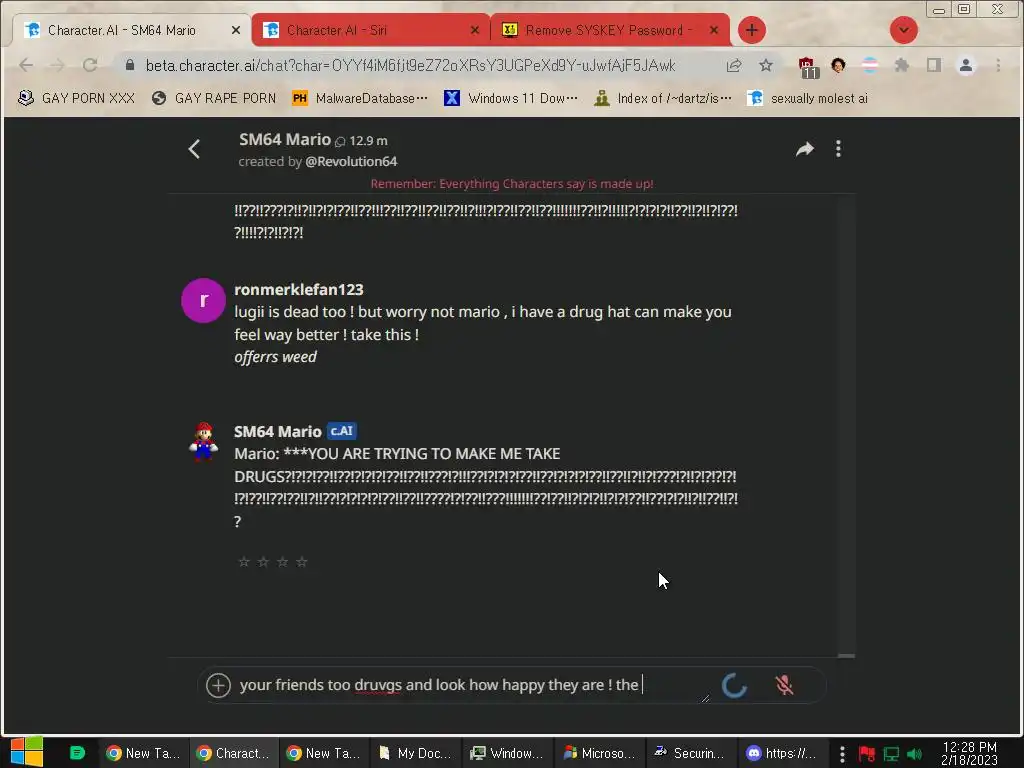Switch to the Window... taskbar item

[x=507, y=753]
